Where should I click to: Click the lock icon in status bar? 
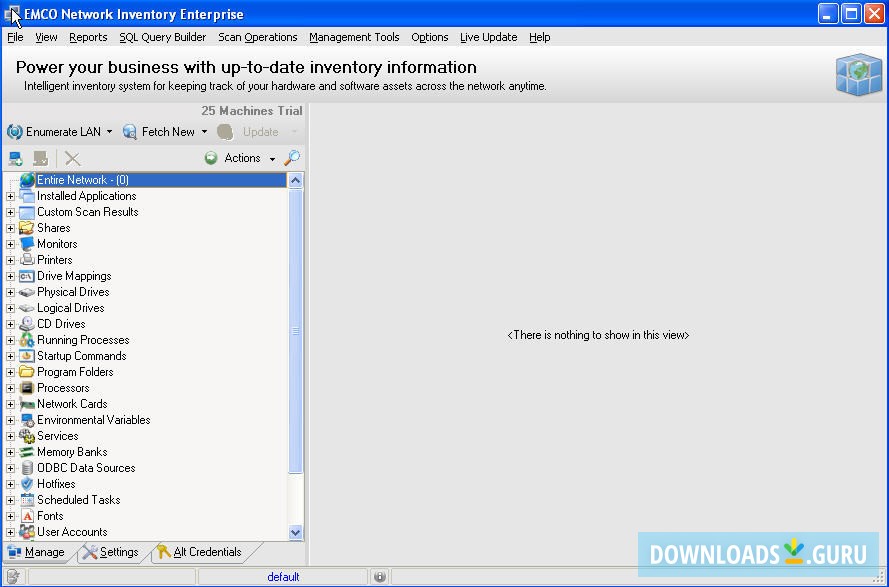(x=379, y=577)
